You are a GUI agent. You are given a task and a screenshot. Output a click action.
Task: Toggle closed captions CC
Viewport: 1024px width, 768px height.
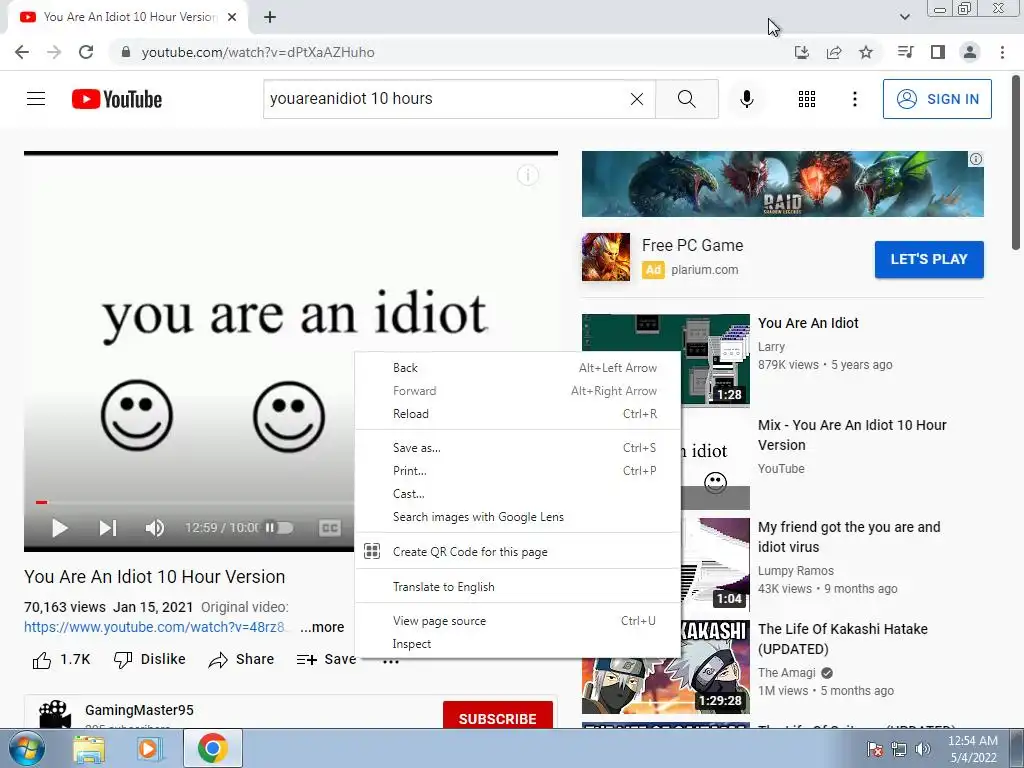330,528
